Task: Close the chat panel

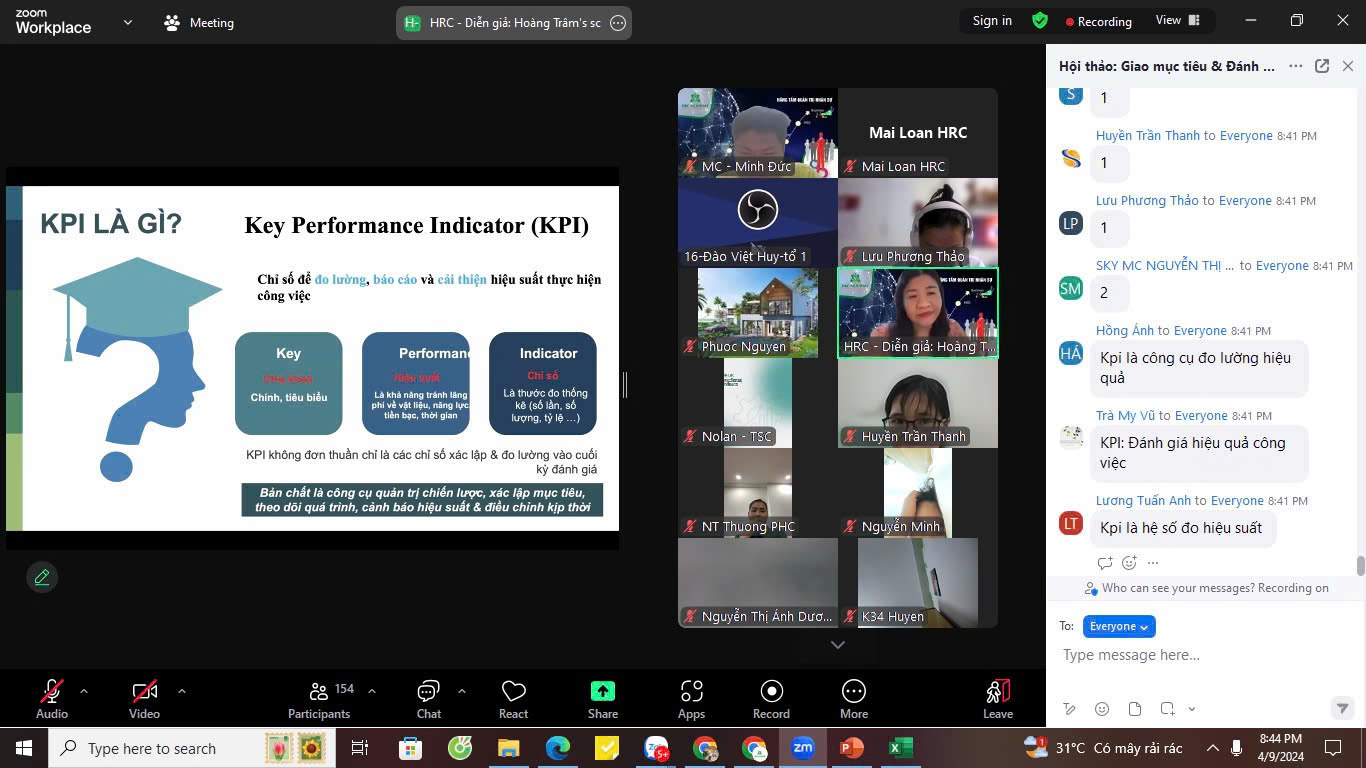Action: tap(1348, 66)
